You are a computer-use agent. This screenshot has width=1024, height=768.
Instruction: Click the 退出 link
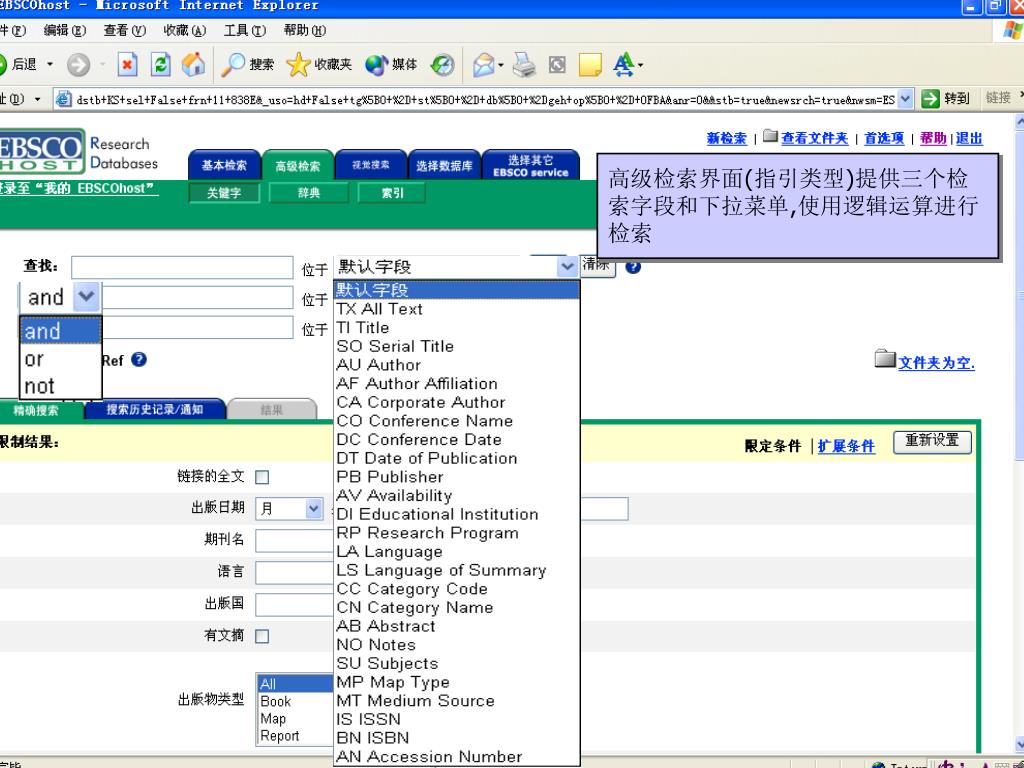(969, 138)
